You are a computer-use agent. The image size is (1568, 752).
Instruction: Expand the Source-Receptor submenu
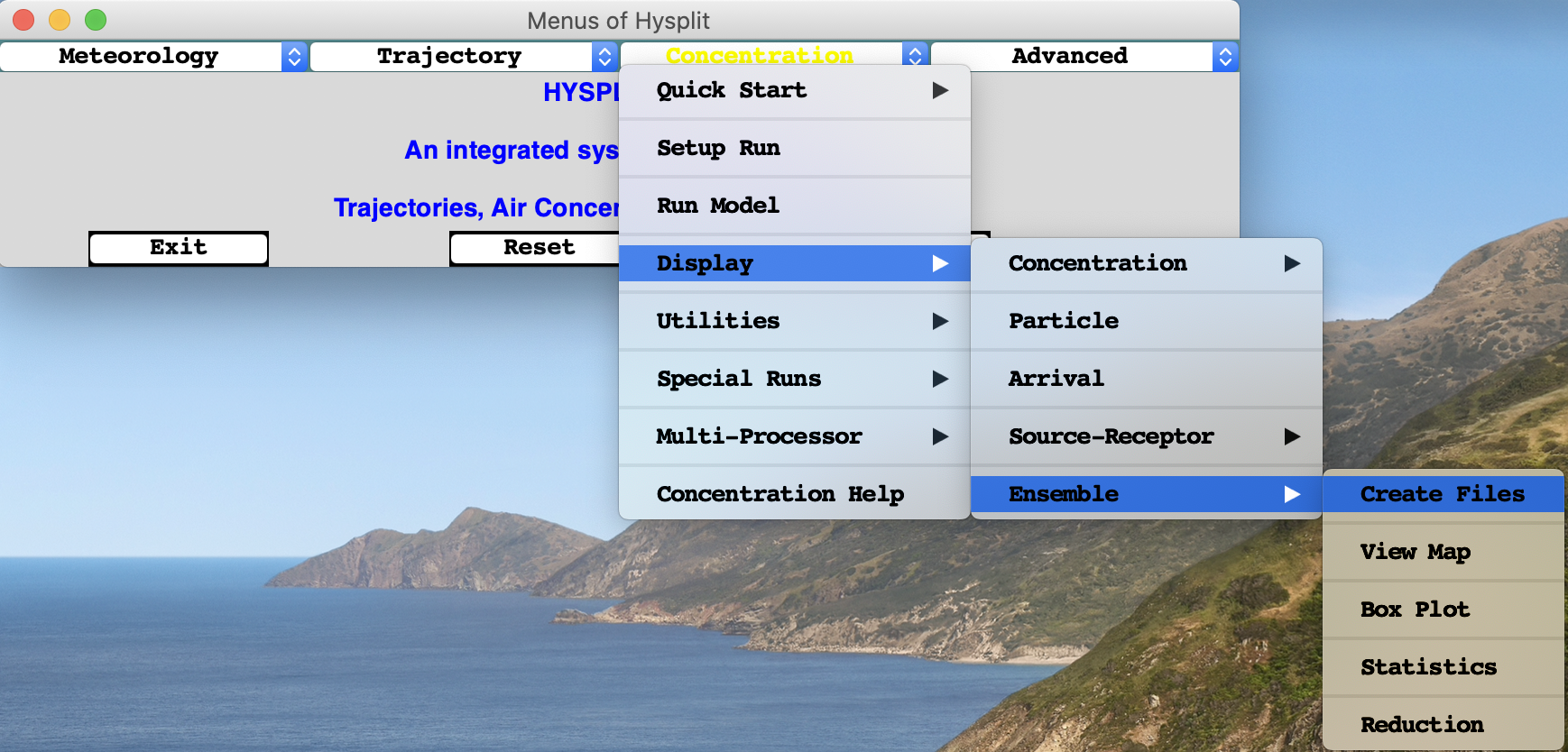click(1146, 436)
